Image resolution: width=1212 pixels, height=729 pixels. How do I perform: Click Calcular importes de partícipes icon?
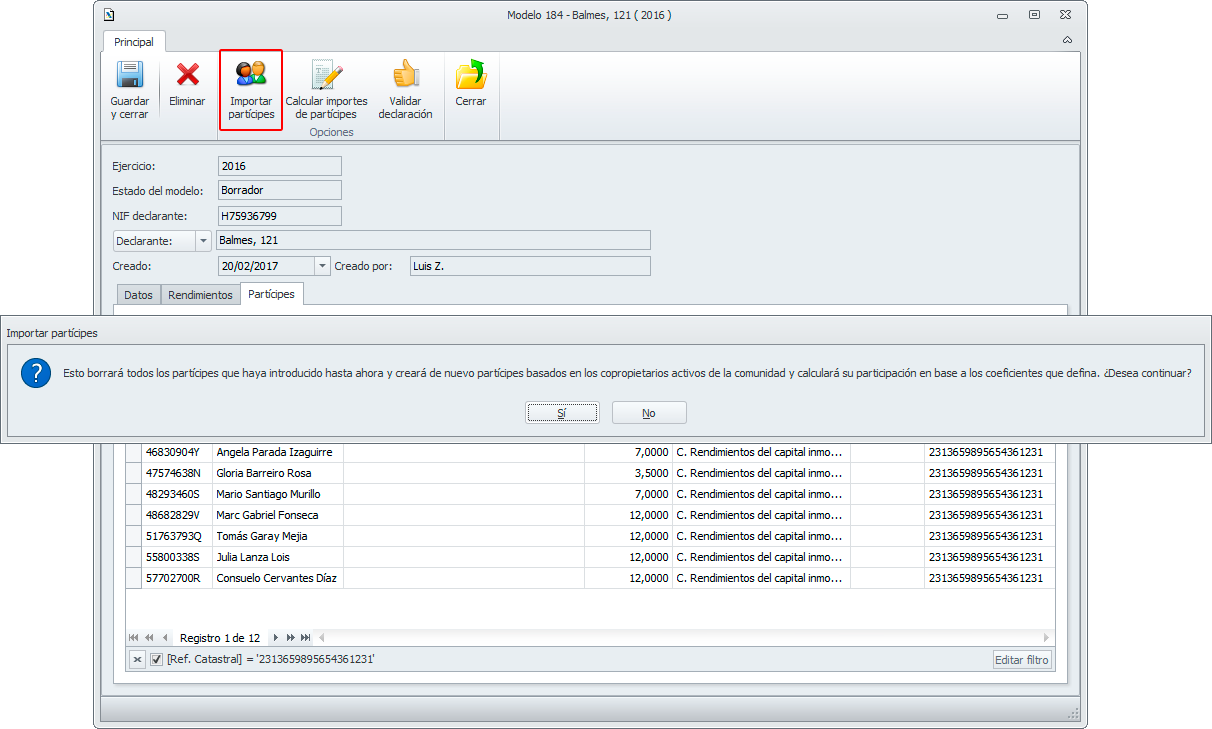(327, 76)
